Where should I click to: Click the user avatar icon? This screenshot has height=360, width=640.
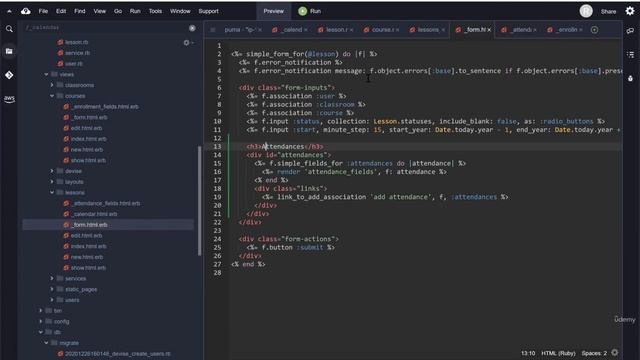586,11
